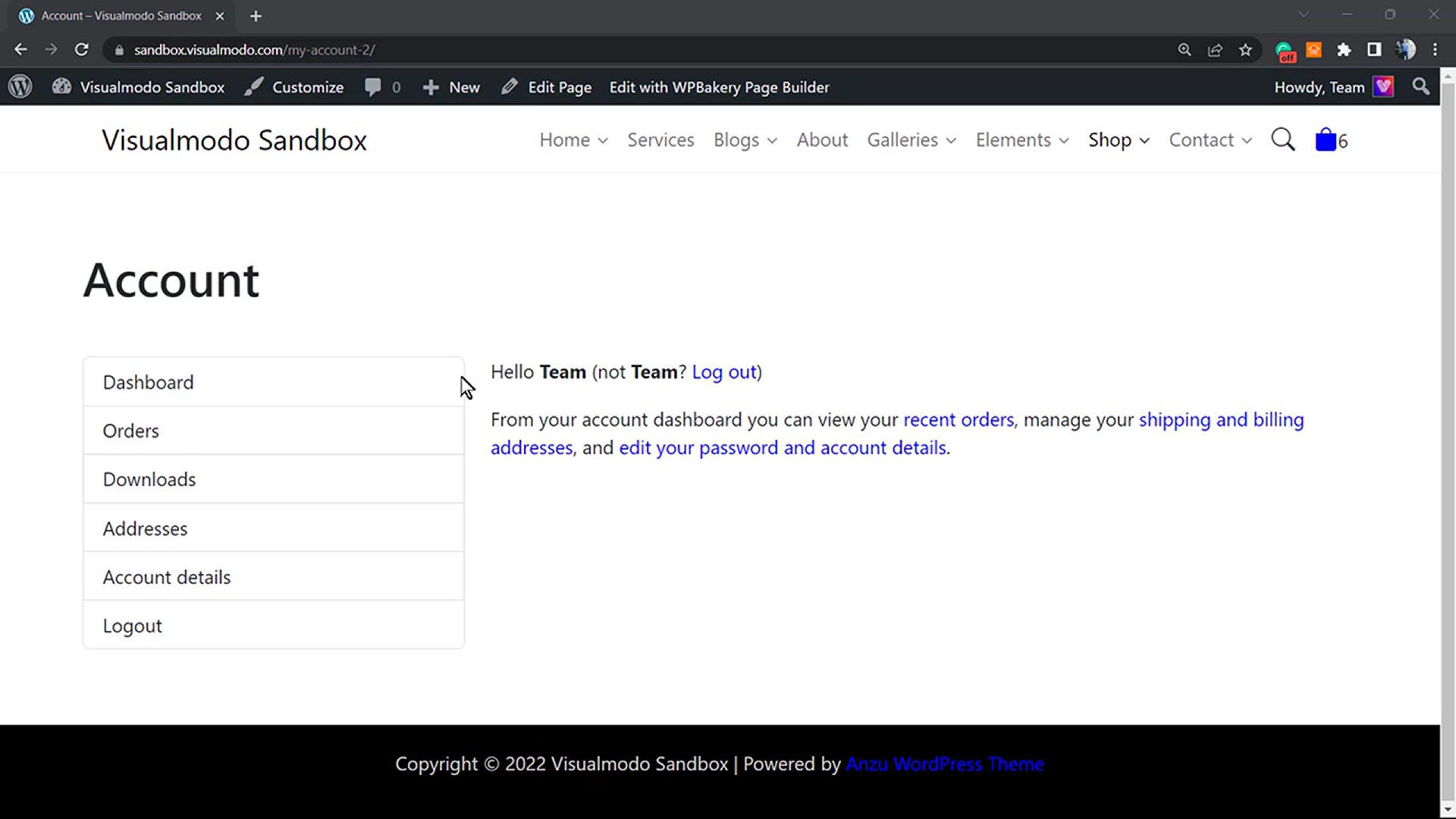Expand the Galleries menu chevron
This screenshot has width=1456, height=819.
pyautogui.click(x=951, y=141)
